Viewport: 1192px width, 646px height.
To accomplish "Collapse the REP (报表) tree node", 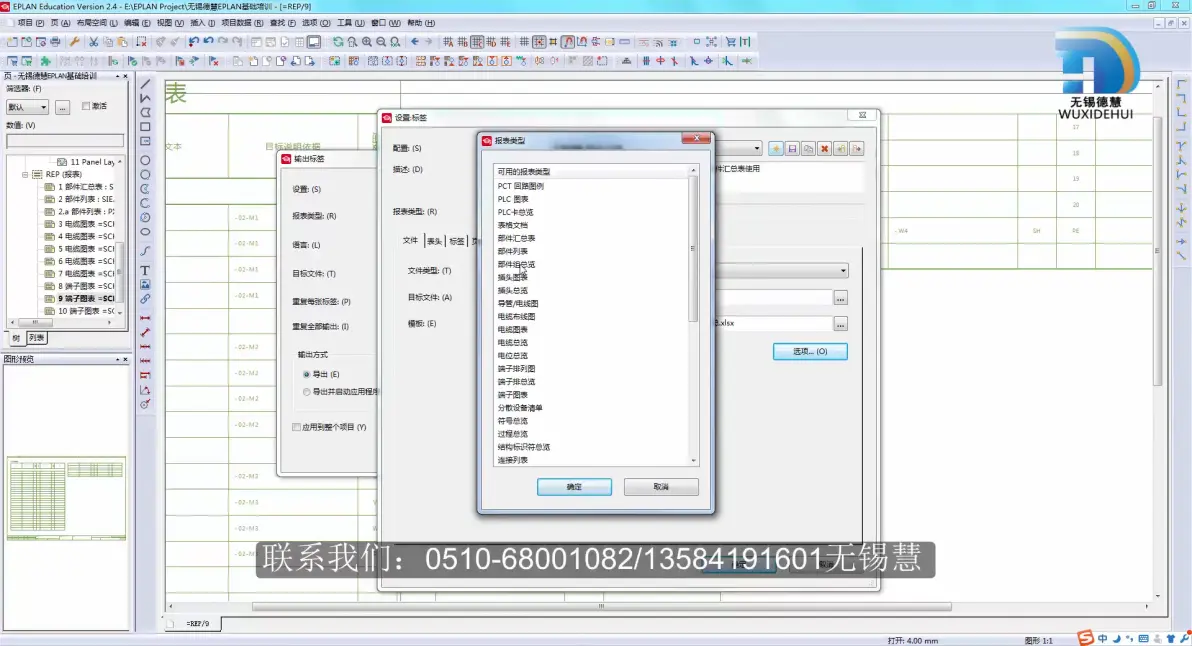I will [25, 174].
